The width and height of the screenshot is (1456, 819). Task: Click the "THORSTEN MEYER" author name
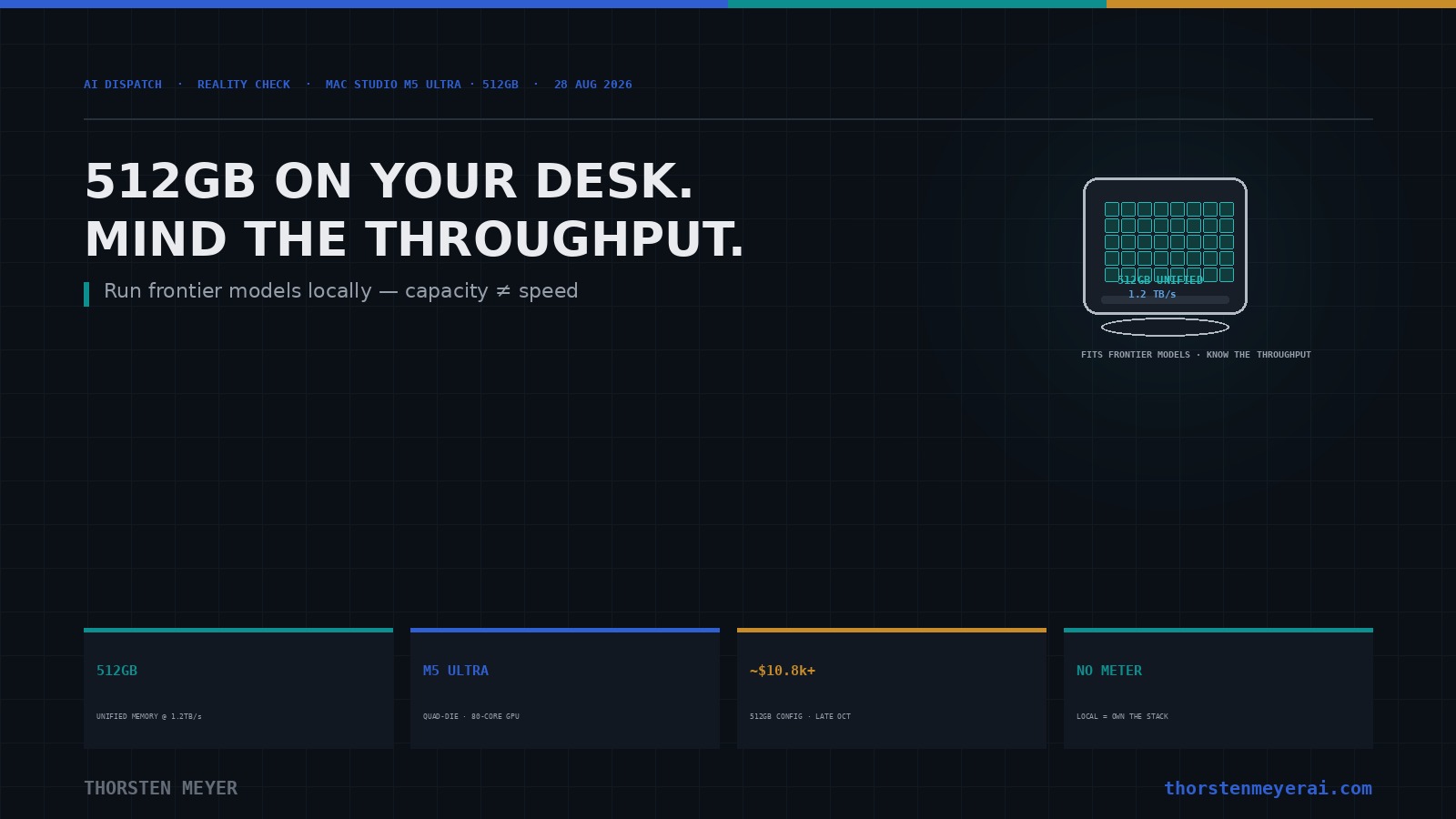coord(161,788)
